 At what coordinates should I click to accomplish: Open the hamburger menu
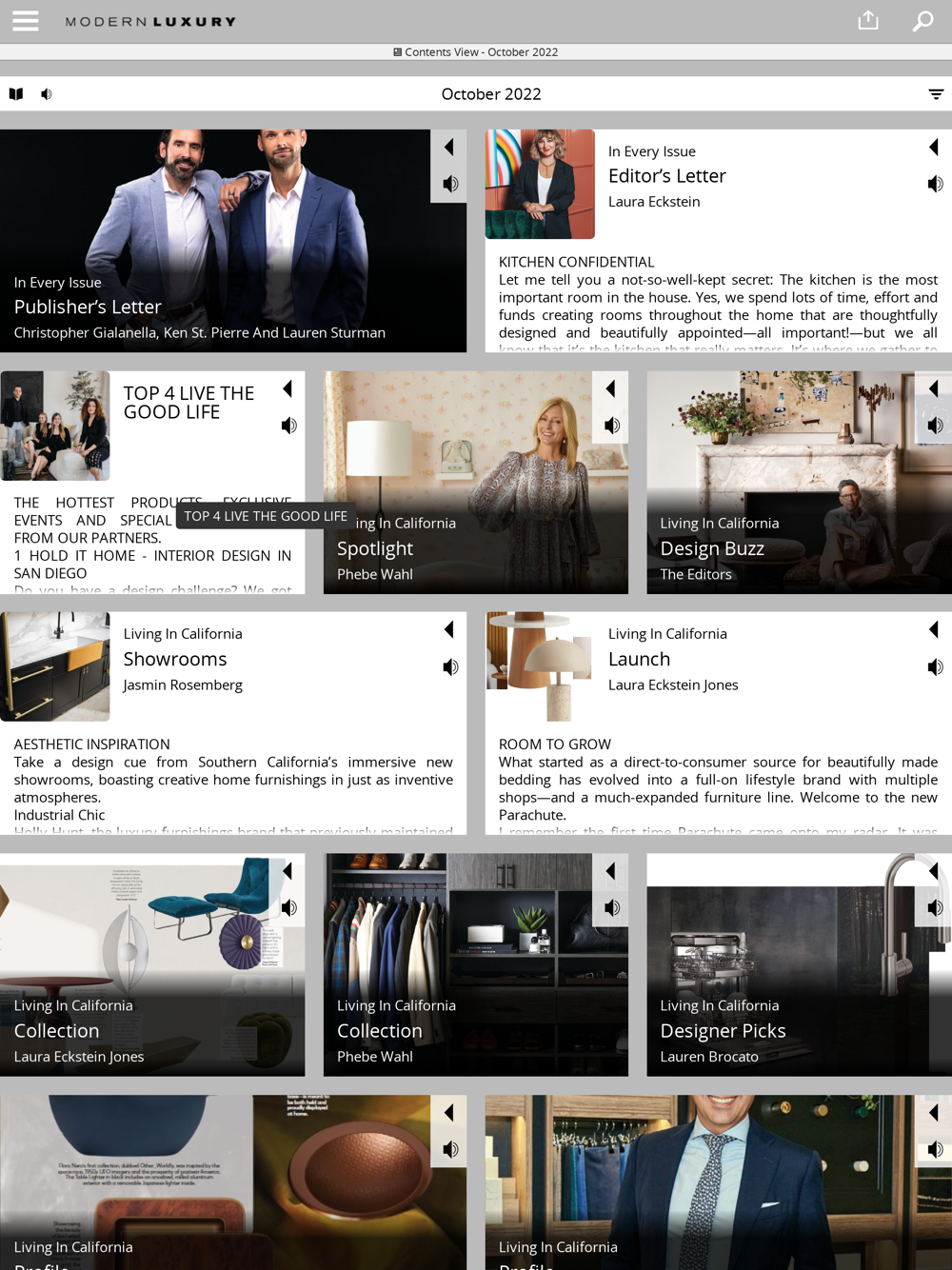pos(26,20)
